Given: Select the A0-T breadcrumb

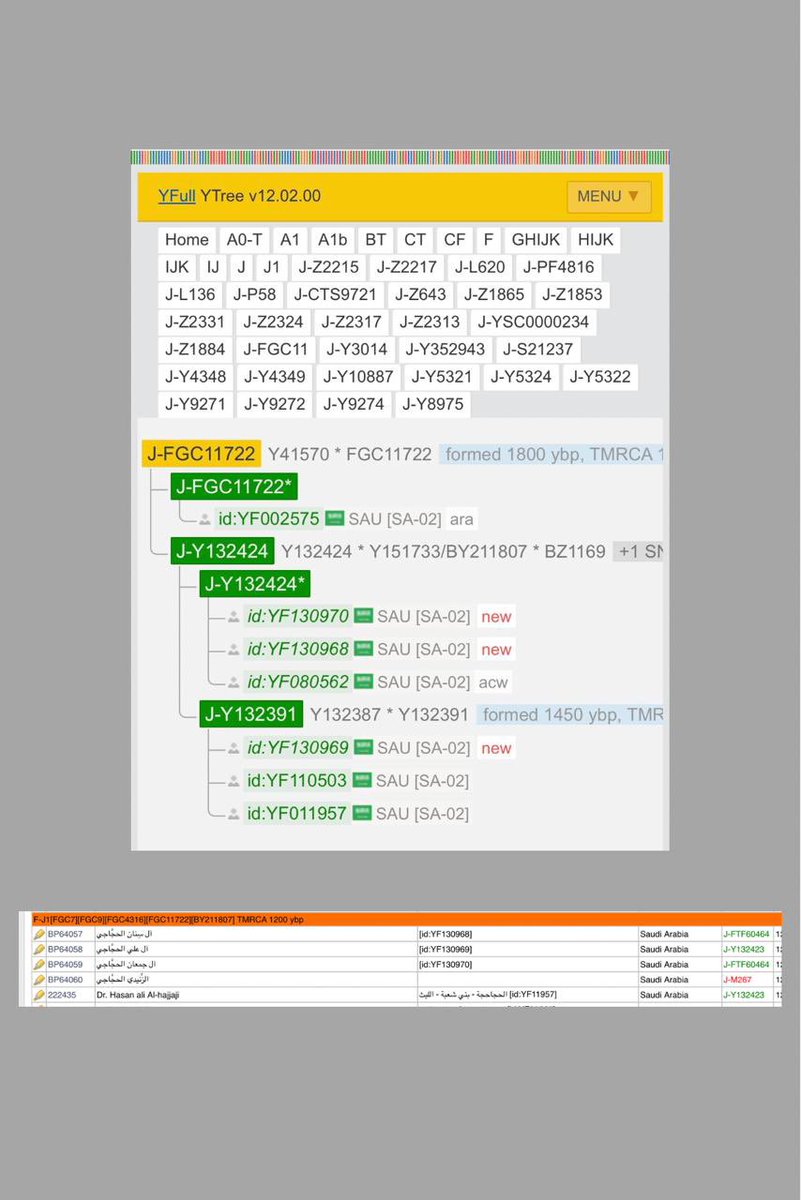Looking at the screenshot, I should click(x=243, y=240).
